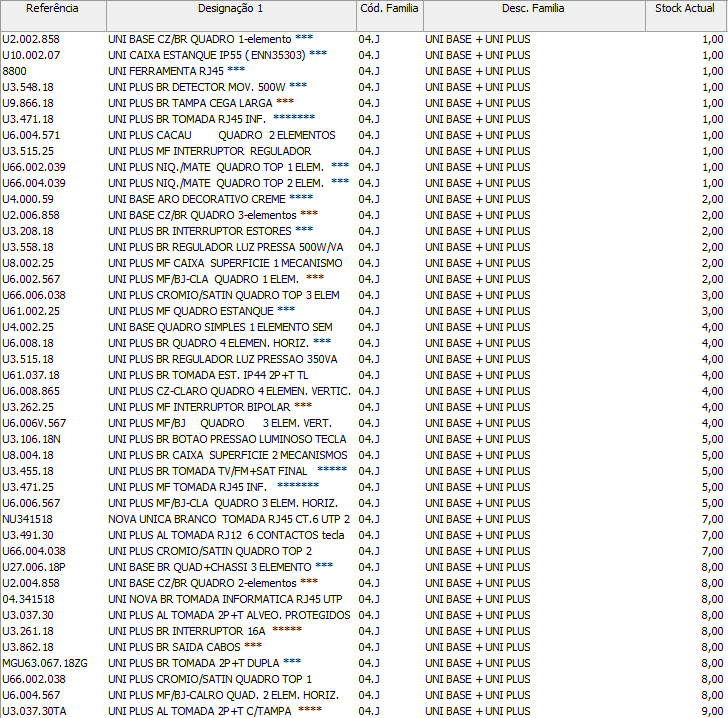Click UNI PLUS BR DETECTOR MOV. 500W

pos(208,87)
